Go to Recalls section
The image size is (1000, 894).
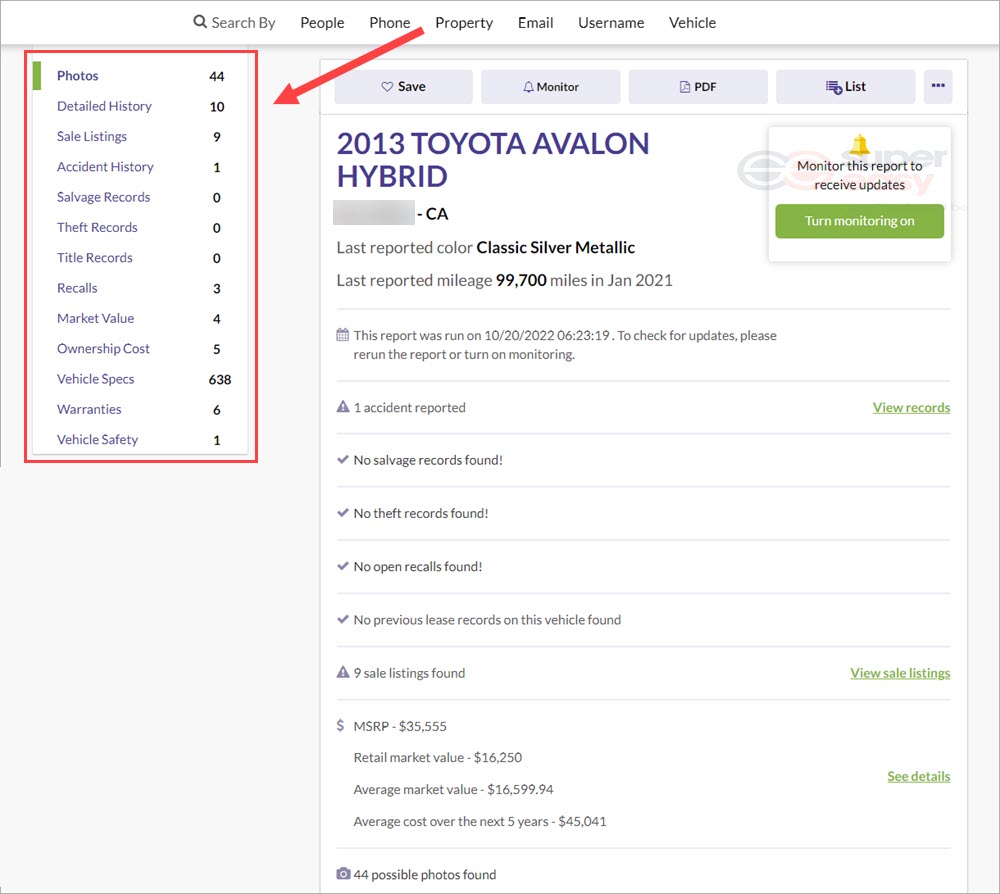click(x=77, y=288)
